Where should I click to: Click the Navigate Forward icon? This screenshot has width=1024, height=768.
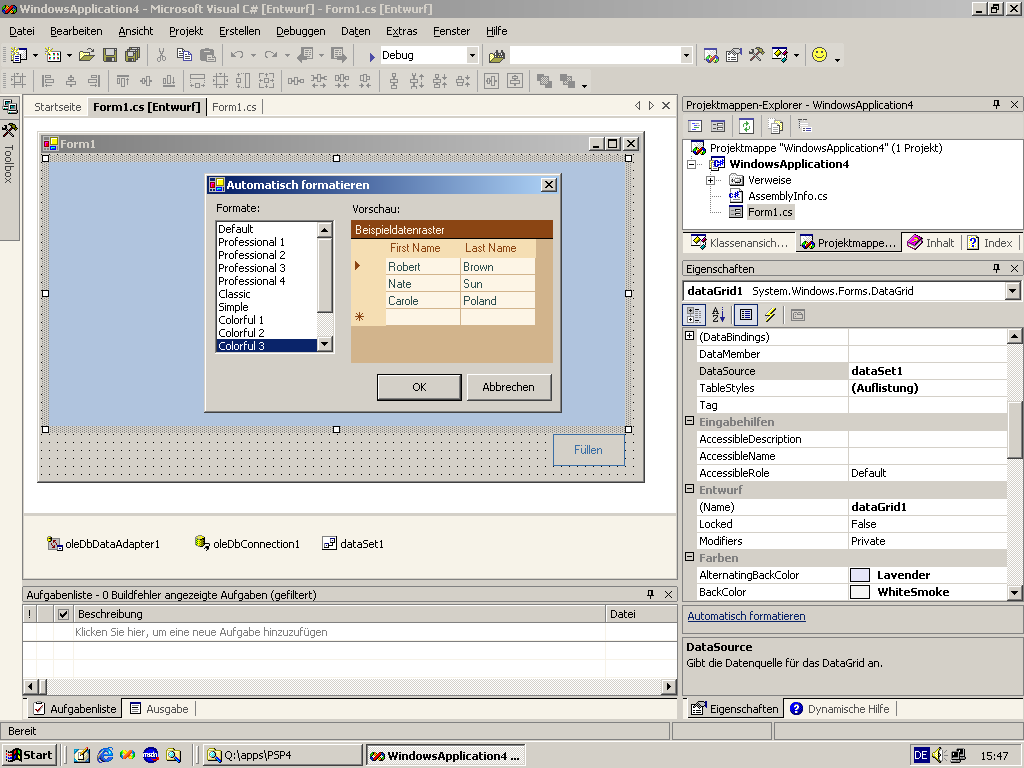[x=339, y=56]
